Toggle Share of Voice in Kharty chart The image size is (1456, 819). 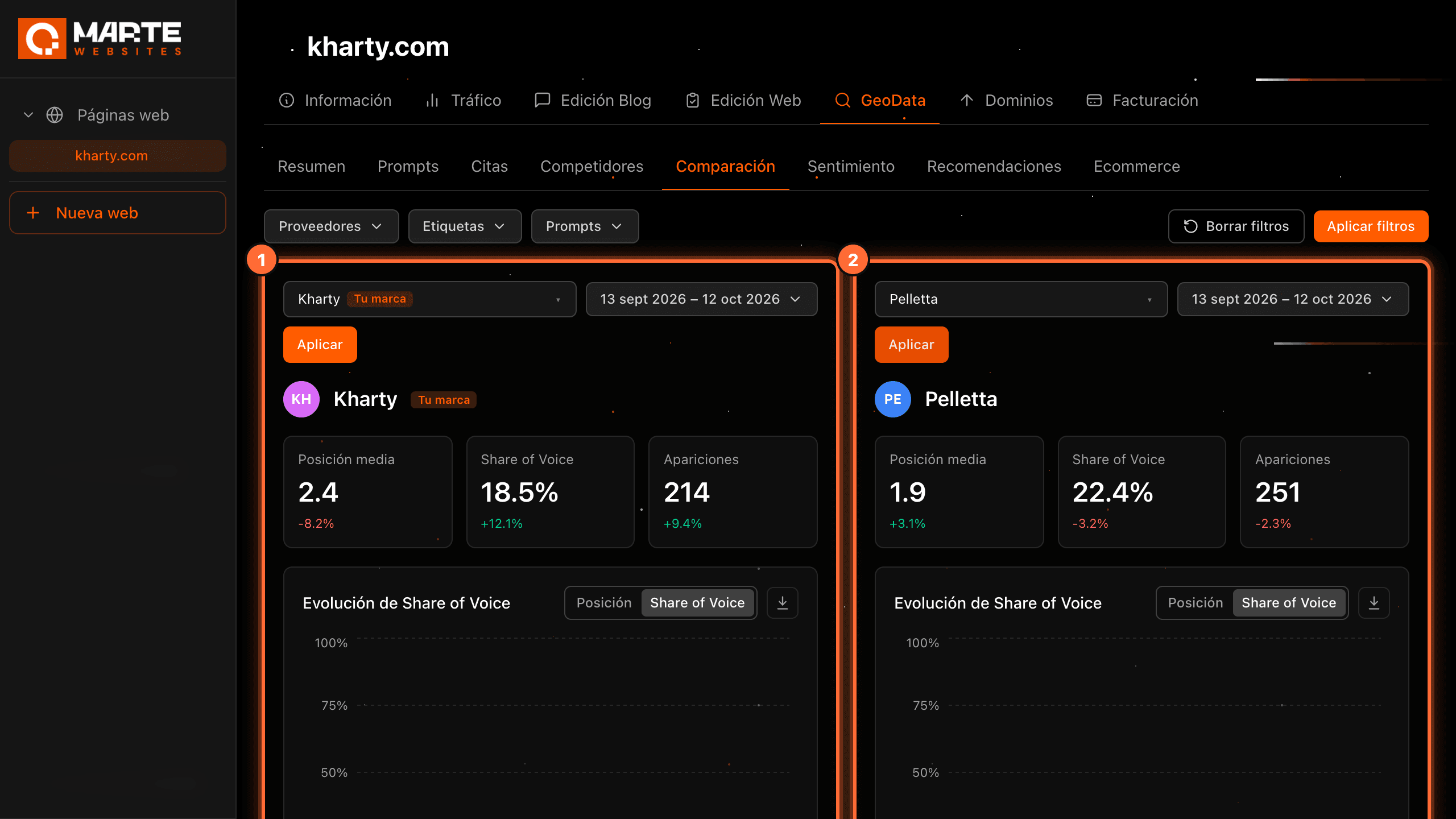(697, 603)
